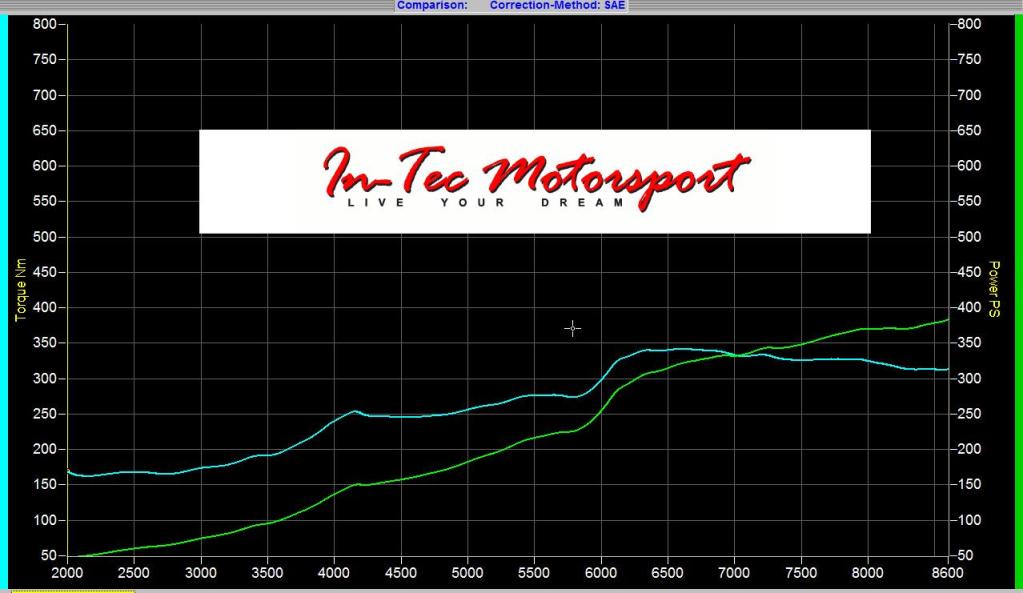The height and width of the screenshot is (593, 1023).
Task: Click the 4500 RPM axis tick label
Action: pyautogui.click(x=401, y=573)
